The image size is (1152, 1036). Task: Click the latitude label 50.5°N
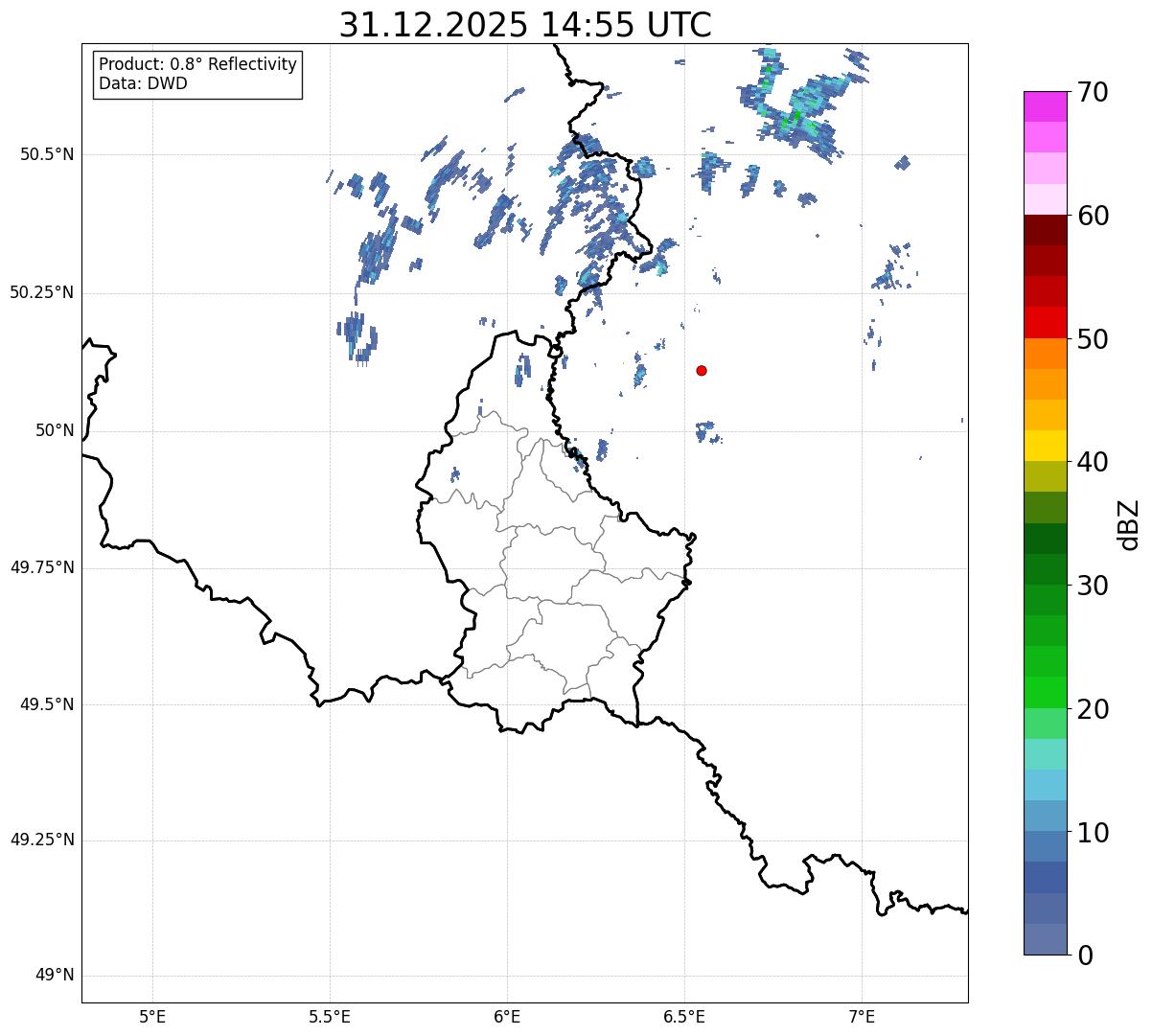pyautogui.click(x=47, y=154)
